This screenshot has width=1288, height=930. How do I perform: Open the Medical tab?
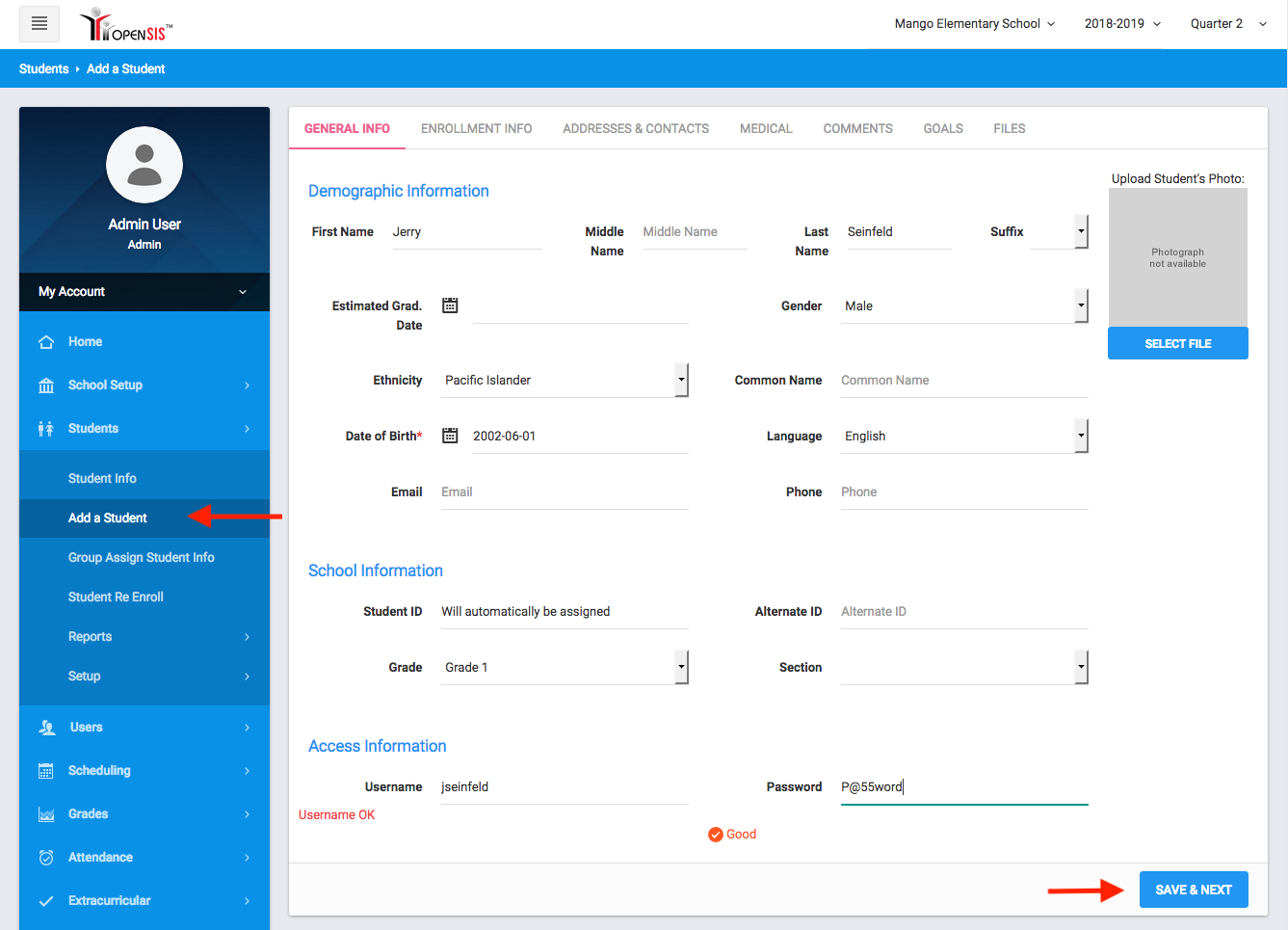pos(766,129)
